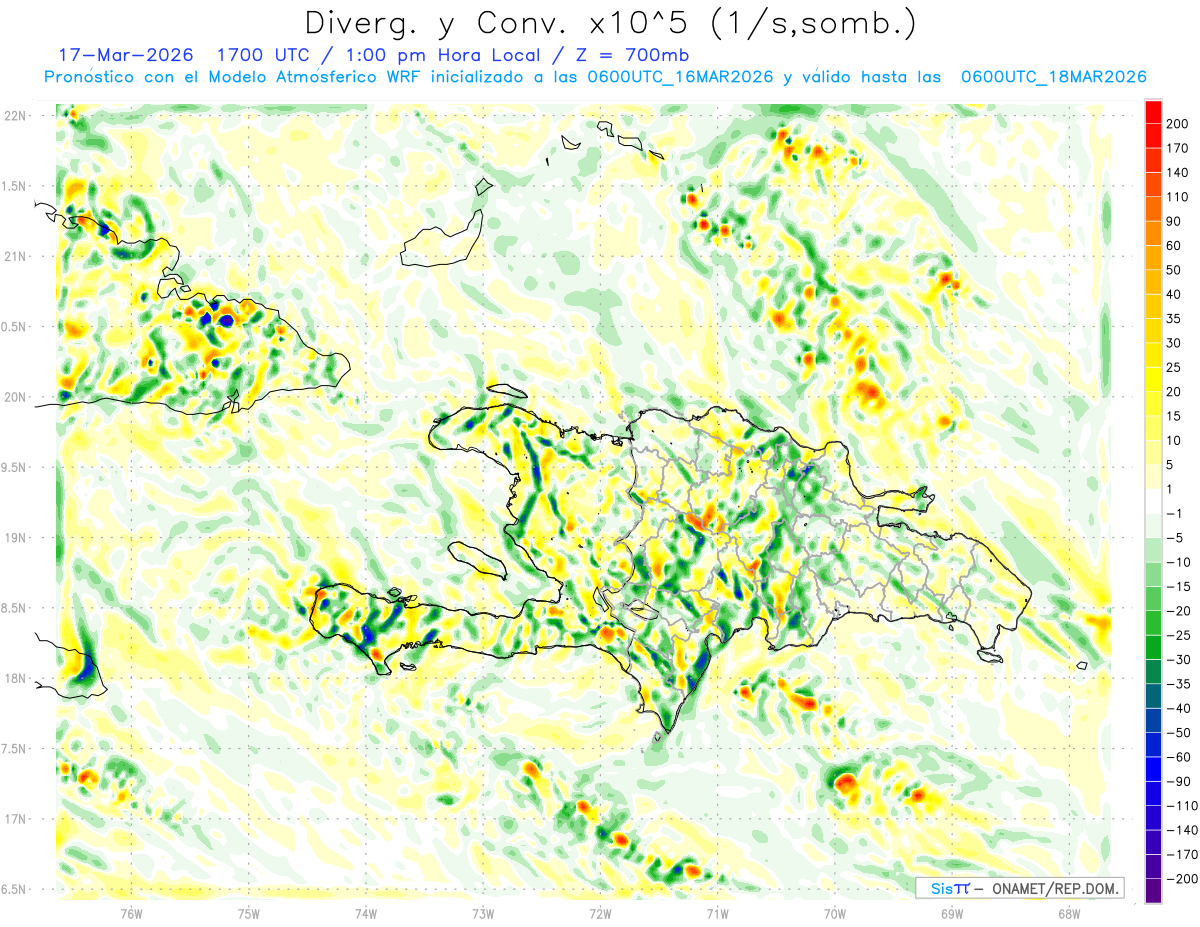Viewport: 1200px width, 927px height.
Task: Select the "1.5N" axis label
Action: pos(14,186)
